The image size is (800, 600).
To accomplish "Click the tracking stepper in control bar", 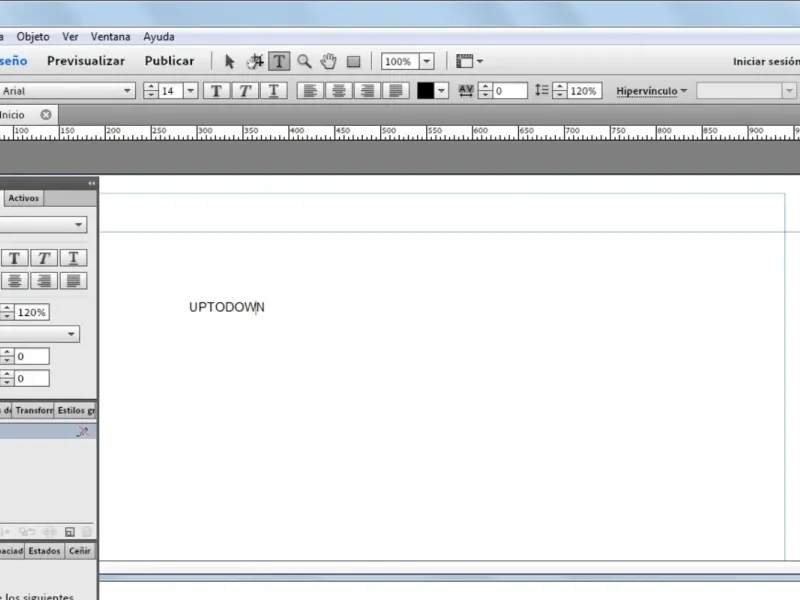I will click(x=485, y=91).
